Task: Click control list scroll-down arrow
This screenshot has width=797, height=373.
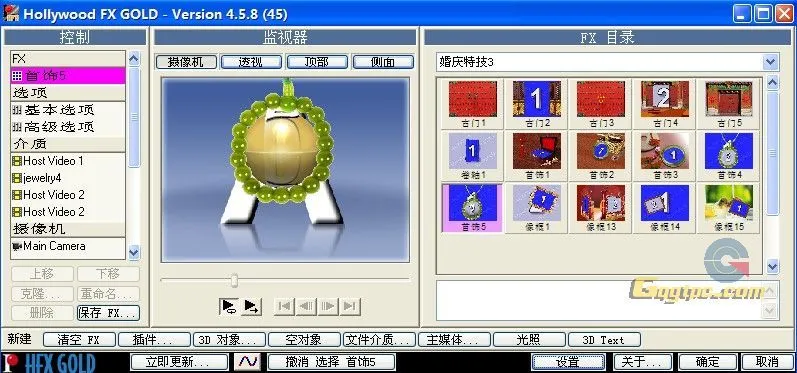Action: [134, 252]
